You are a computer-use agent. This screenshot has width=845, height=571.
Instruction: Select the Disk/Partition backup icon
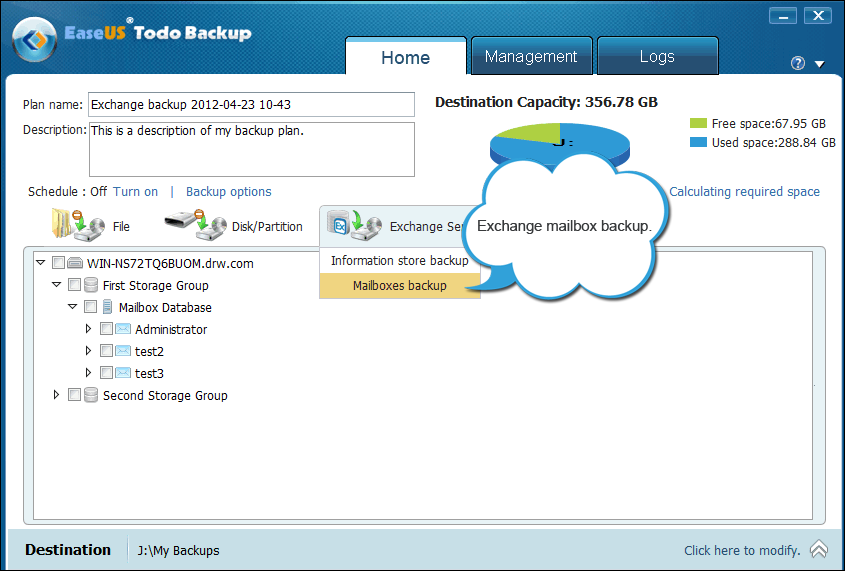pyautogui.click(x=188, y=225)
